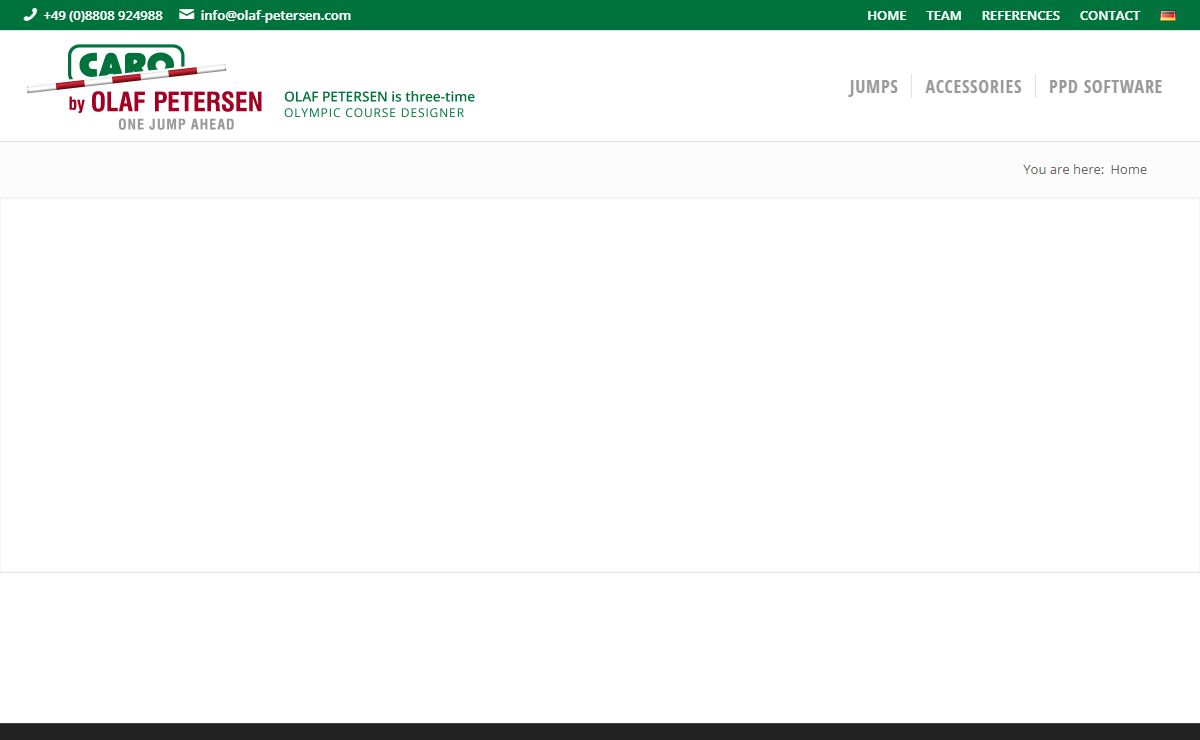Click the phone number +49 (0)8808 924988
The height and width of the screenshot is (740, 1200).
coord(103,15)
